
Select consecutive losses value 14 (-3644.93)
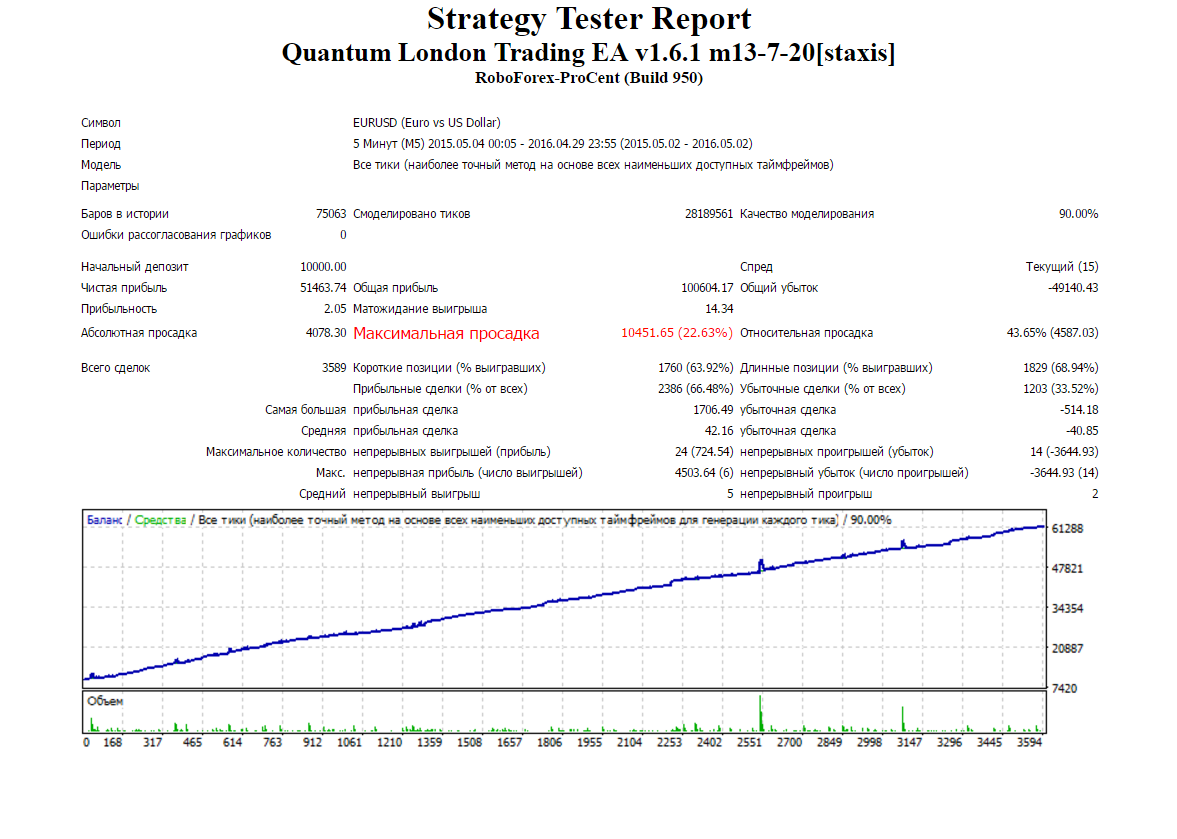click(x=1064, y=453)
